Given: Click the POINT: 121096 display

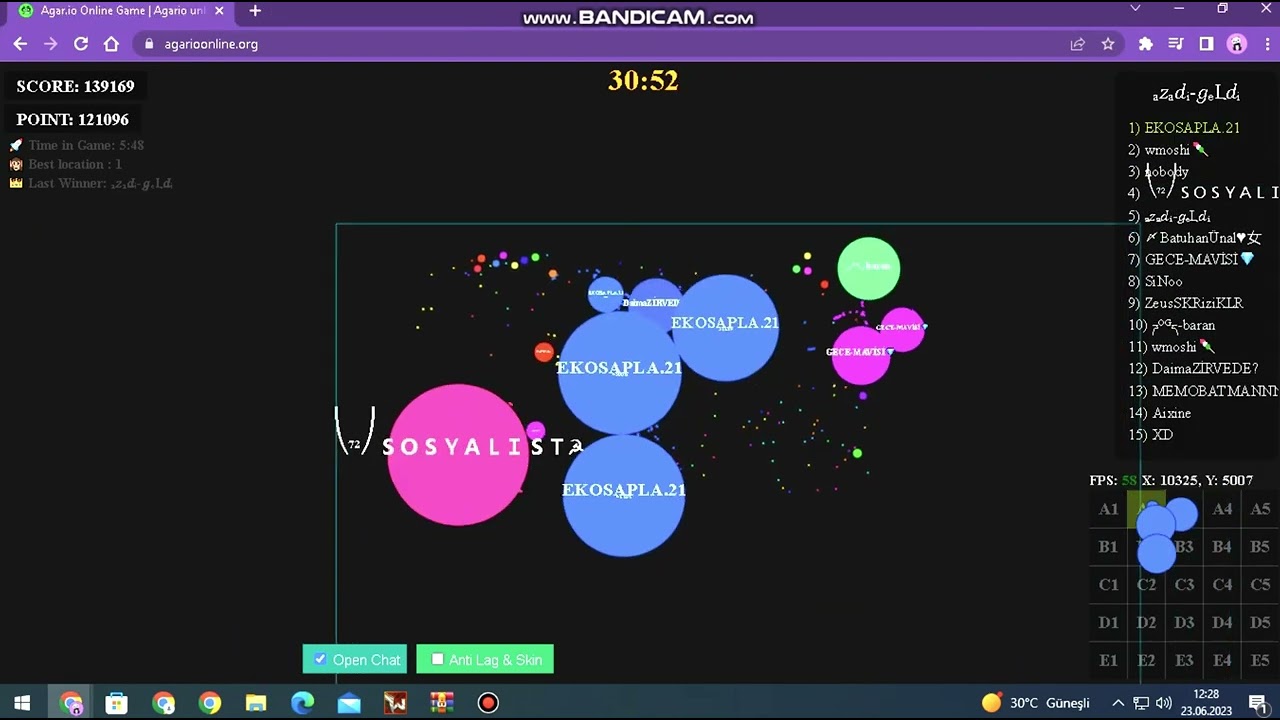Looking at the screenshot, I should [x=72, y=120].
